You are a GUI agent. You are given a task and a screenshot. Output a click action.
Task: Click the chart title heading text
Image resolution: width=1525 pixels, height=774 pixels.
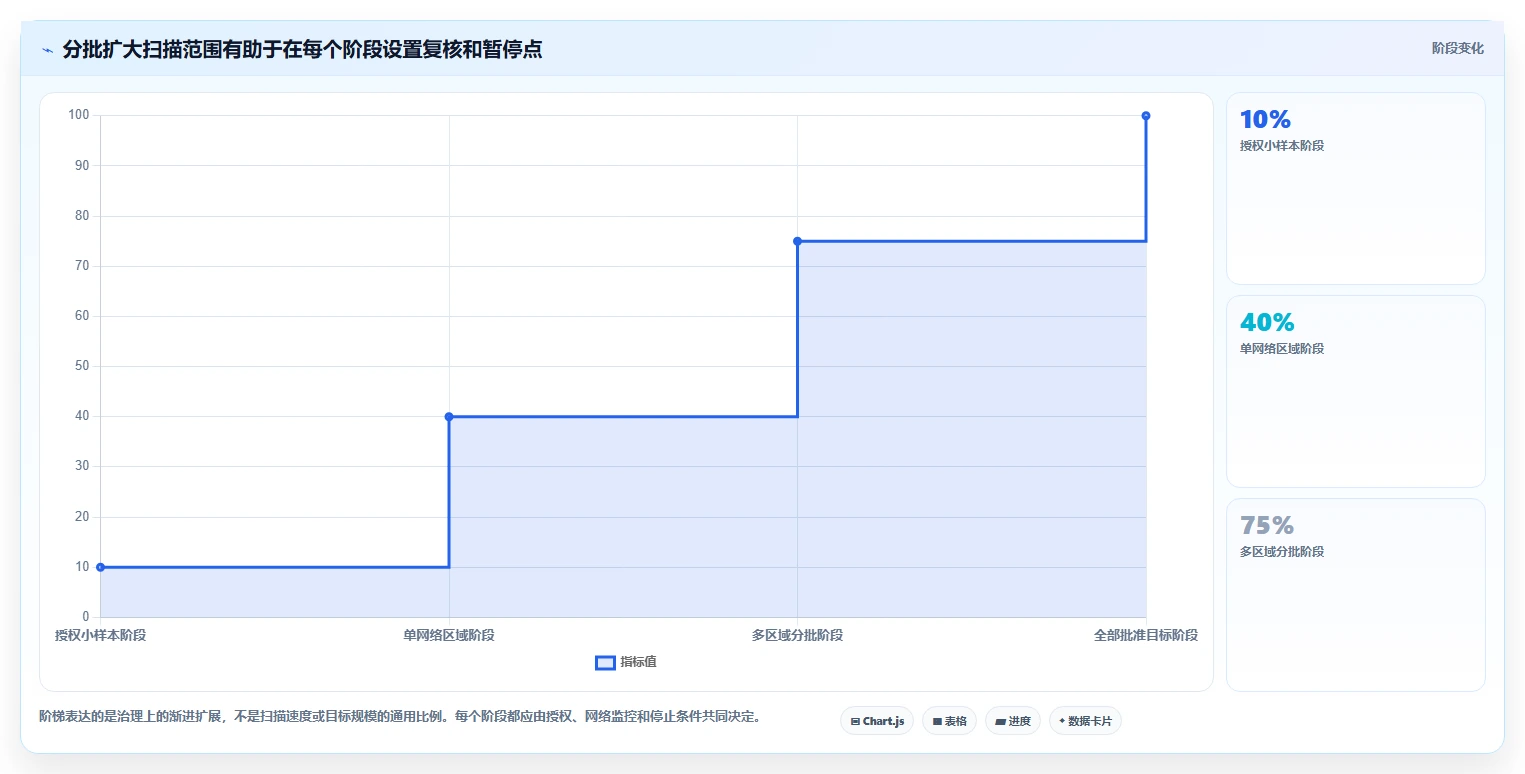pos(302,50)
